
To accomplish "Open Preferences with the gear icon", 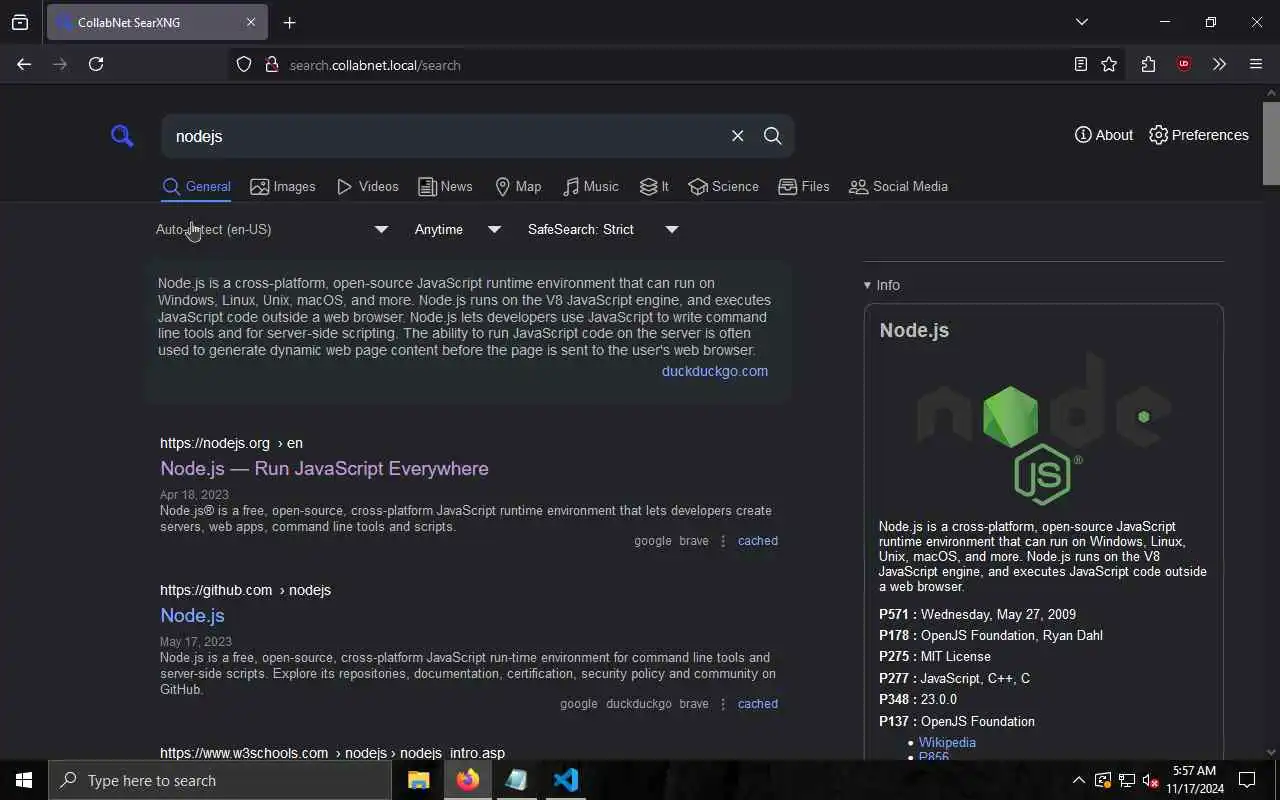I will point(1198,135).
